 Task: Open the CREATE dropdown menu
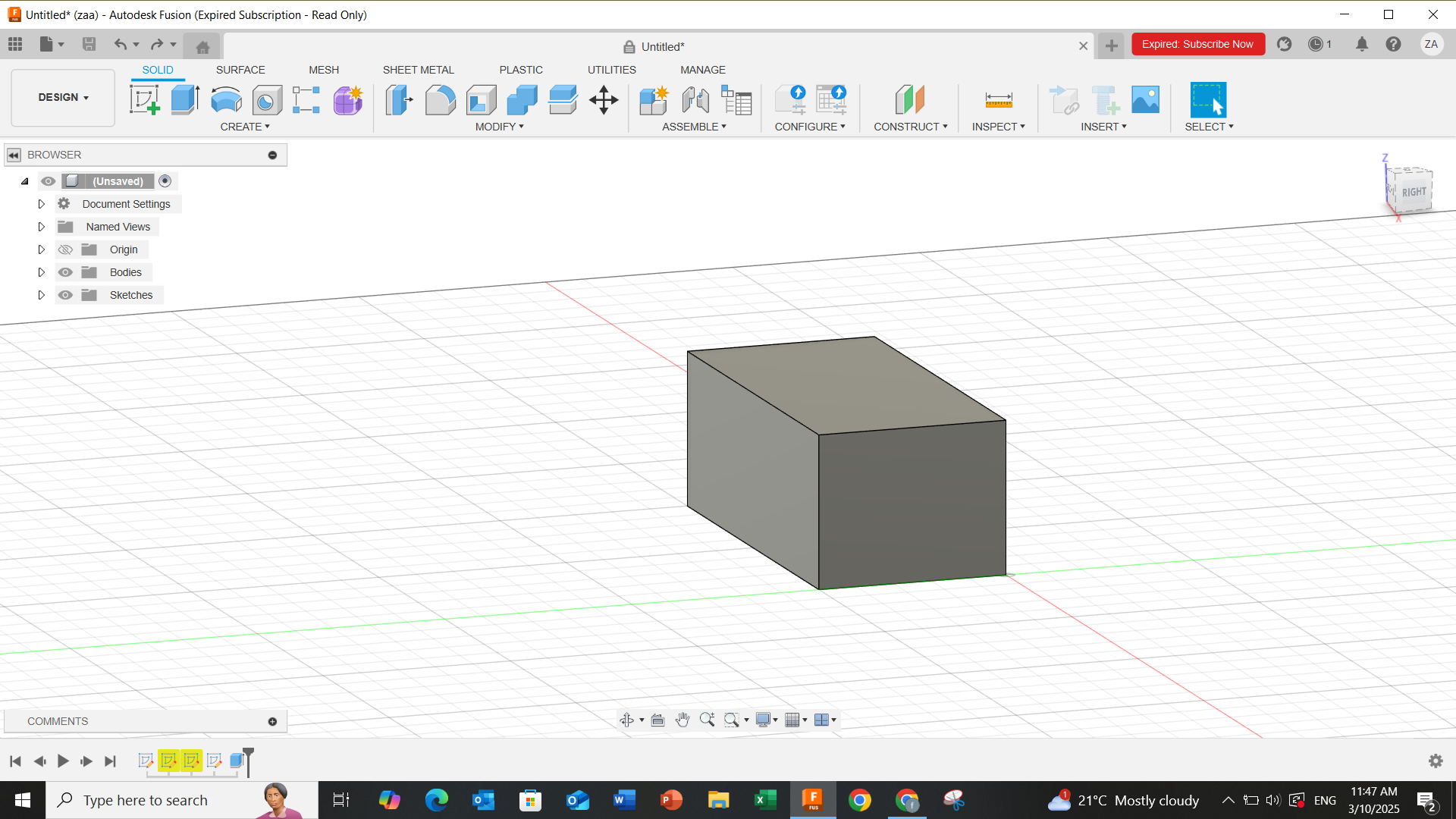tap(245, 127)
